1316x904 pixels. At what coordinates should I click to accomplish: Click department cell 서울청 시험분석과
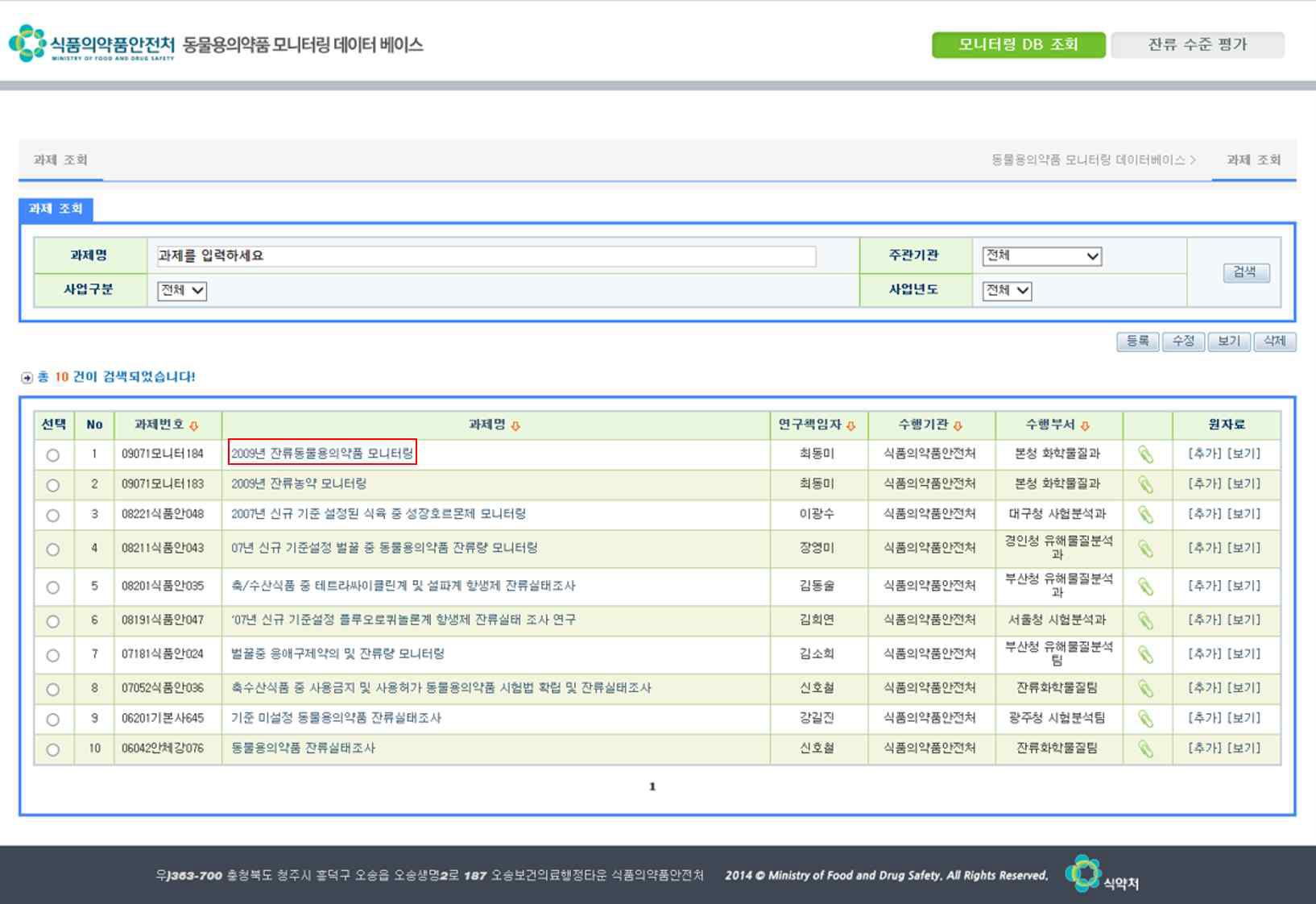(x=1057, y=620)
